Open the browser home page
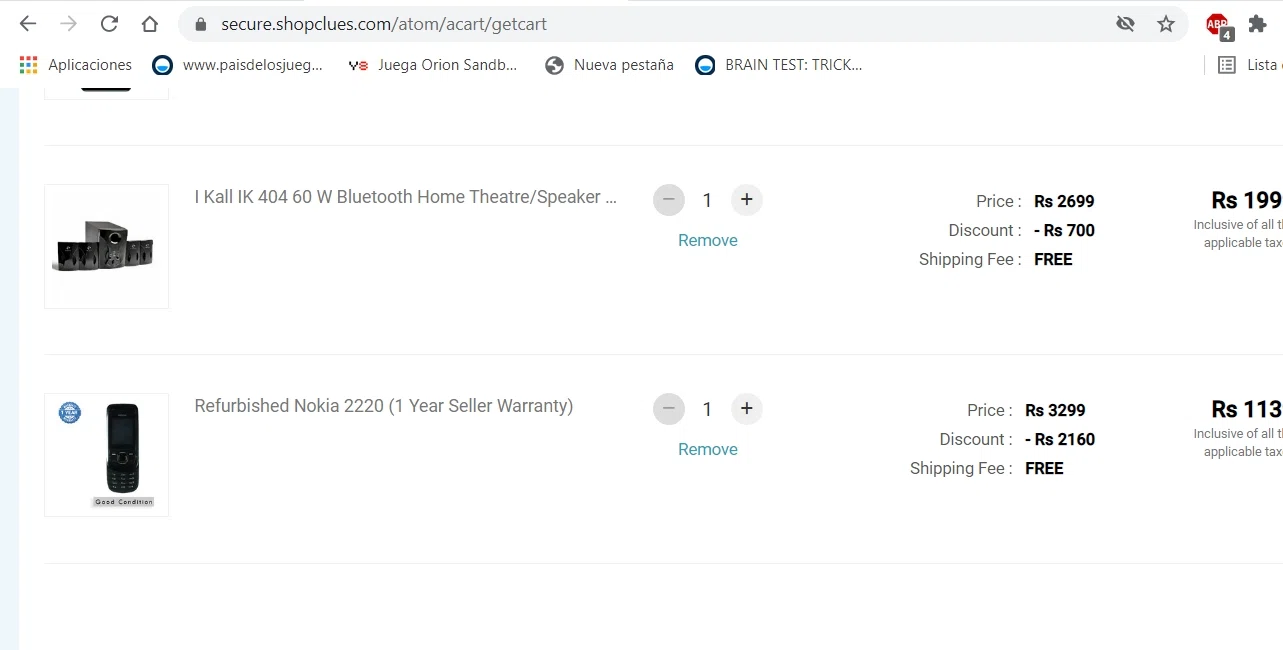 coord(149,24)
